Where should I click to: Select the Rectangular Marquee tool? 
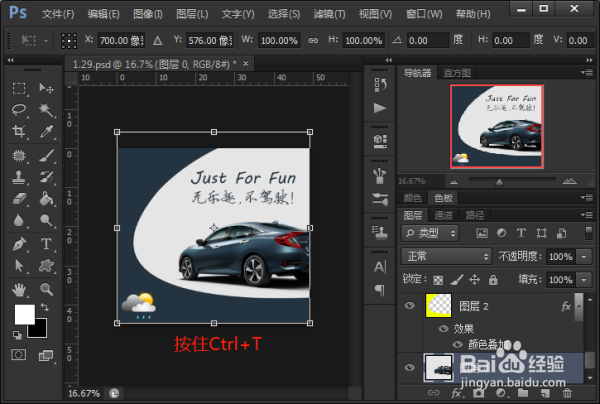point(19,88)
